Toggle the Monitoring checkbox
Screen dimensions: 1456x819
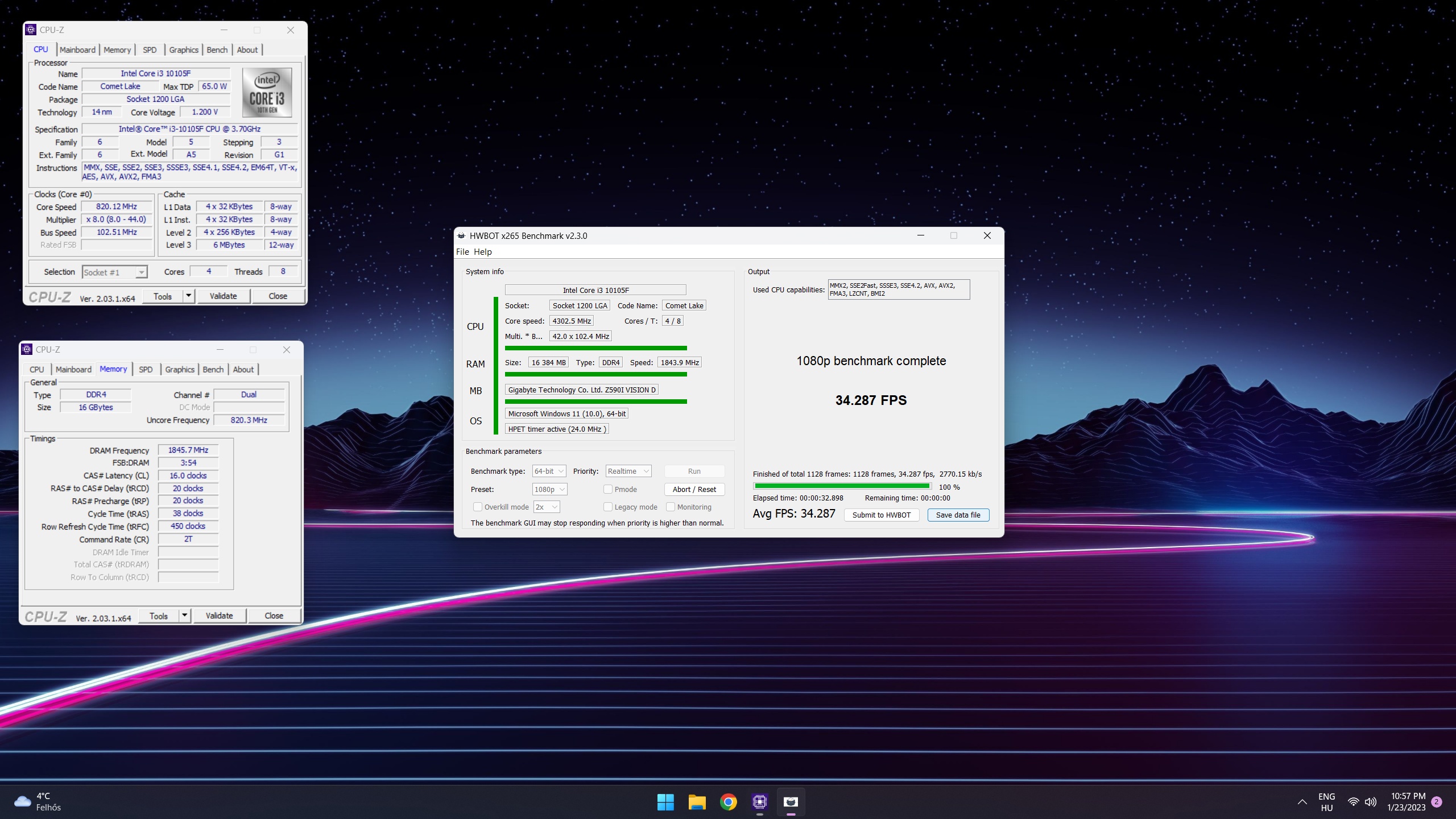tap(671, 507)
